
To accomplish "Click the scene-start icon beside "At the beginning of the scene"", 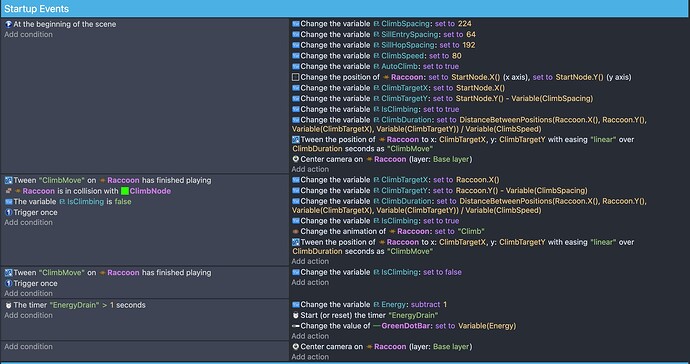I will click(x=8, y=24).
